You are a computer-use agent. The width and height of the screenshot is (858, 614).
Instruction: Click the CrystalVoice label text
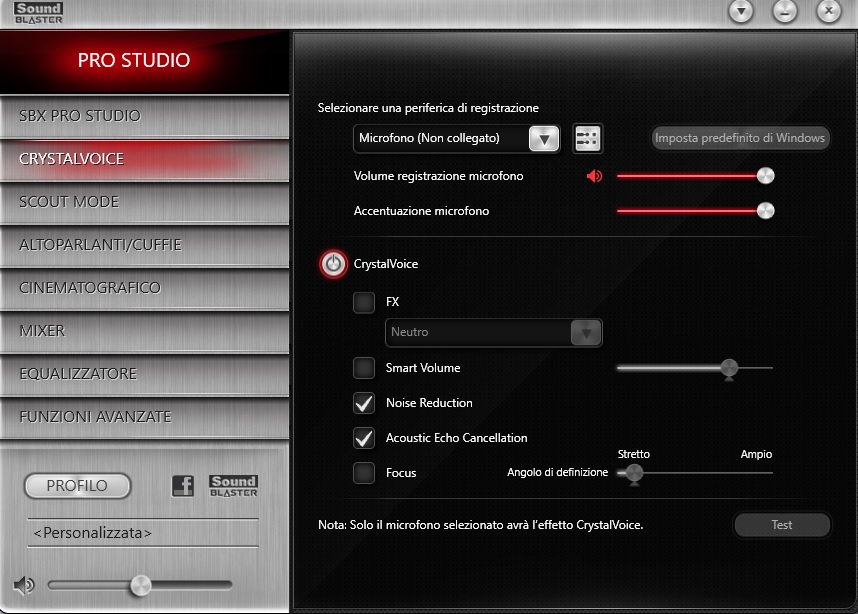pyautogui.click(x=386, y=264)
